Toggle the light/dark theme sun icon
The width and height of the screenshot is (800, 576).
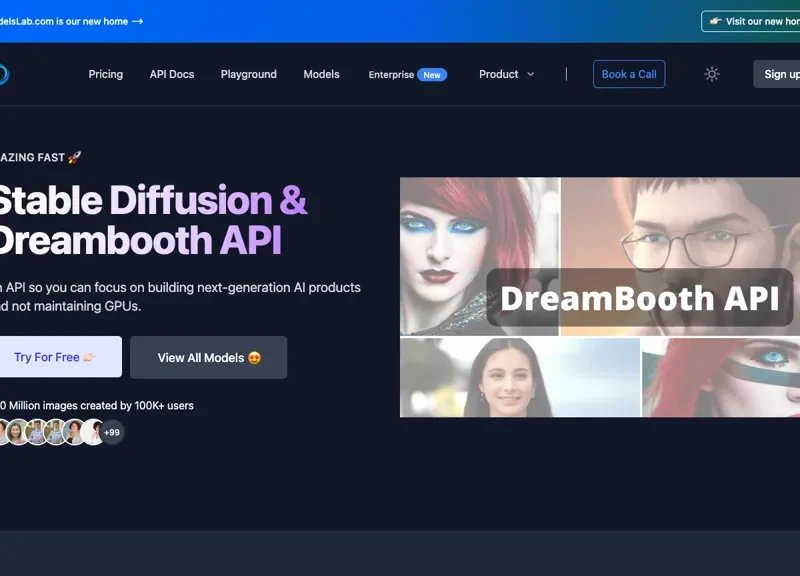(712, 74)
